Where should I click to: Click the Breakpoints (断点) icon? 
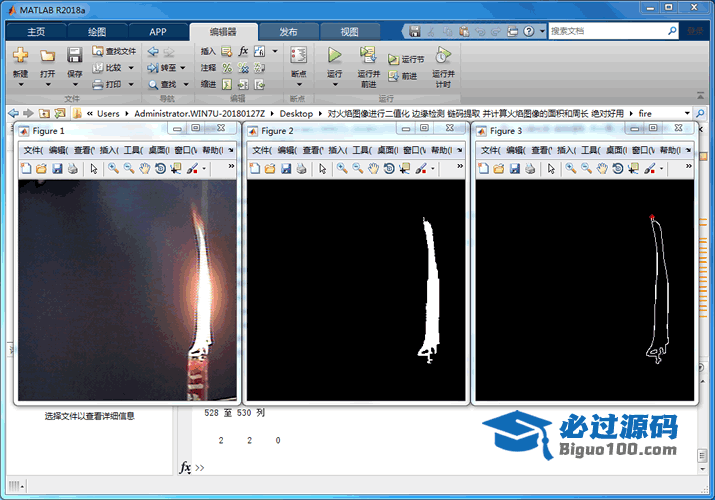point(299,55)
